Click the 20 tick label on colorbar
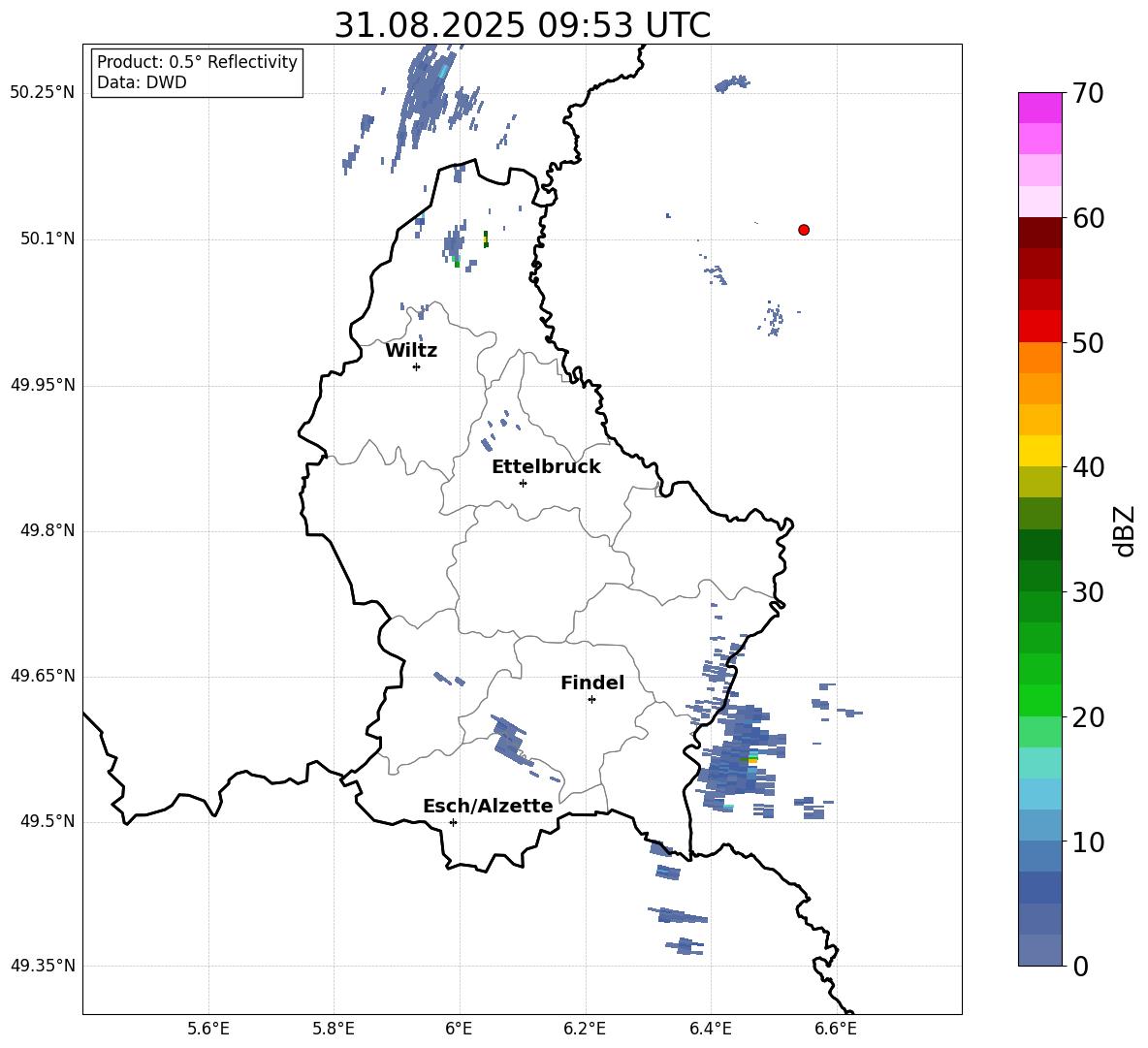The image size is (1148, 1048). point(1088,716)
